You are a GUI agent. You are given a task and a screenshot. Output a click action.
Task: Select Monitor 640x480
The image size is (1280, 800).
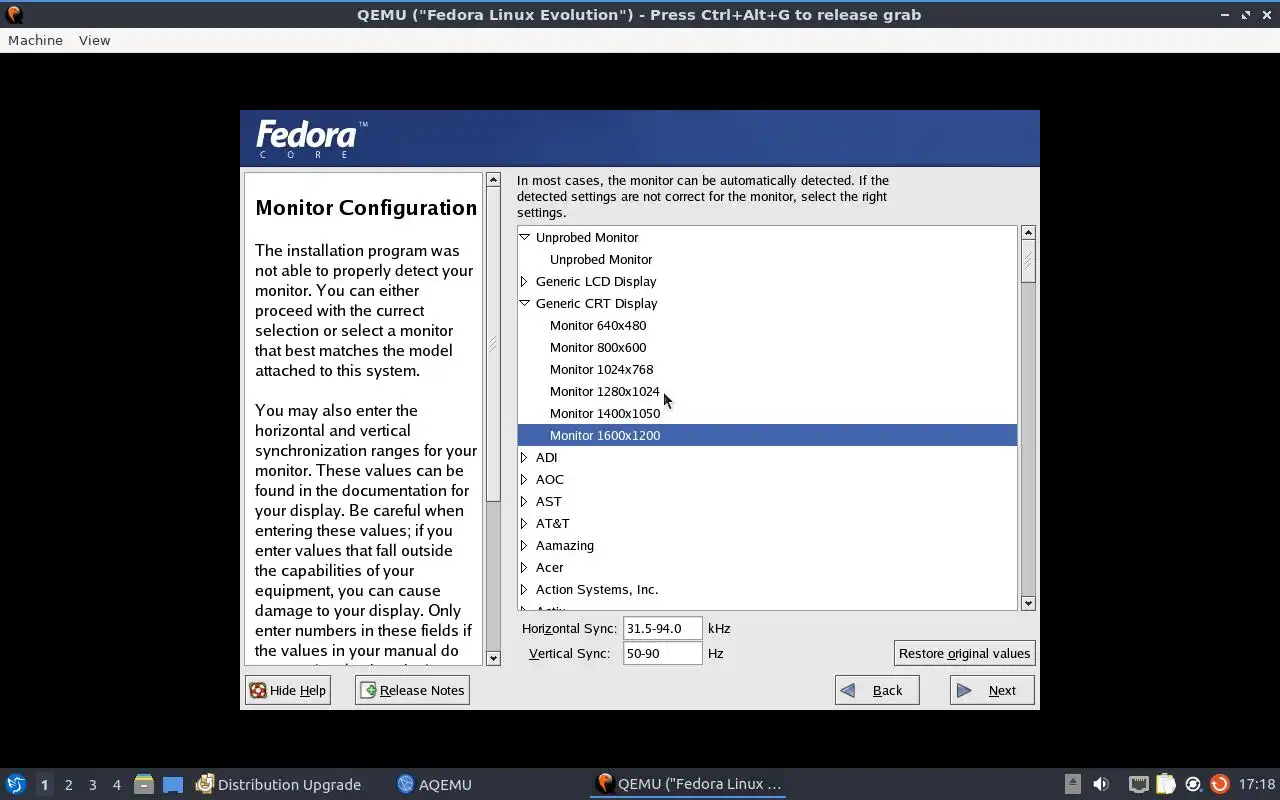pos(598,325)
